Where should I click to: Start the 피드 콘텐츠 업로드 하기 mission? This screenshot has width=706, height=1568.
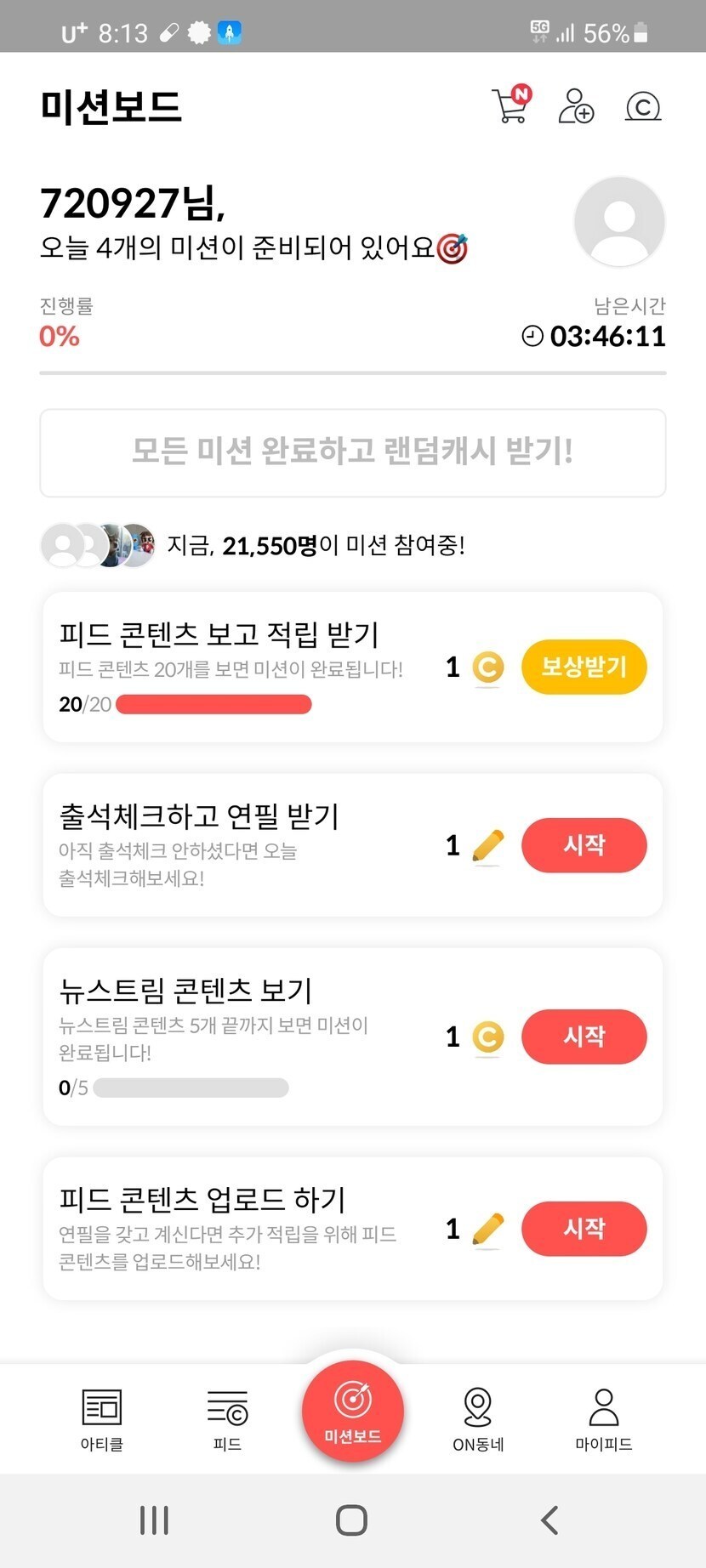(x=584, y=1229)
